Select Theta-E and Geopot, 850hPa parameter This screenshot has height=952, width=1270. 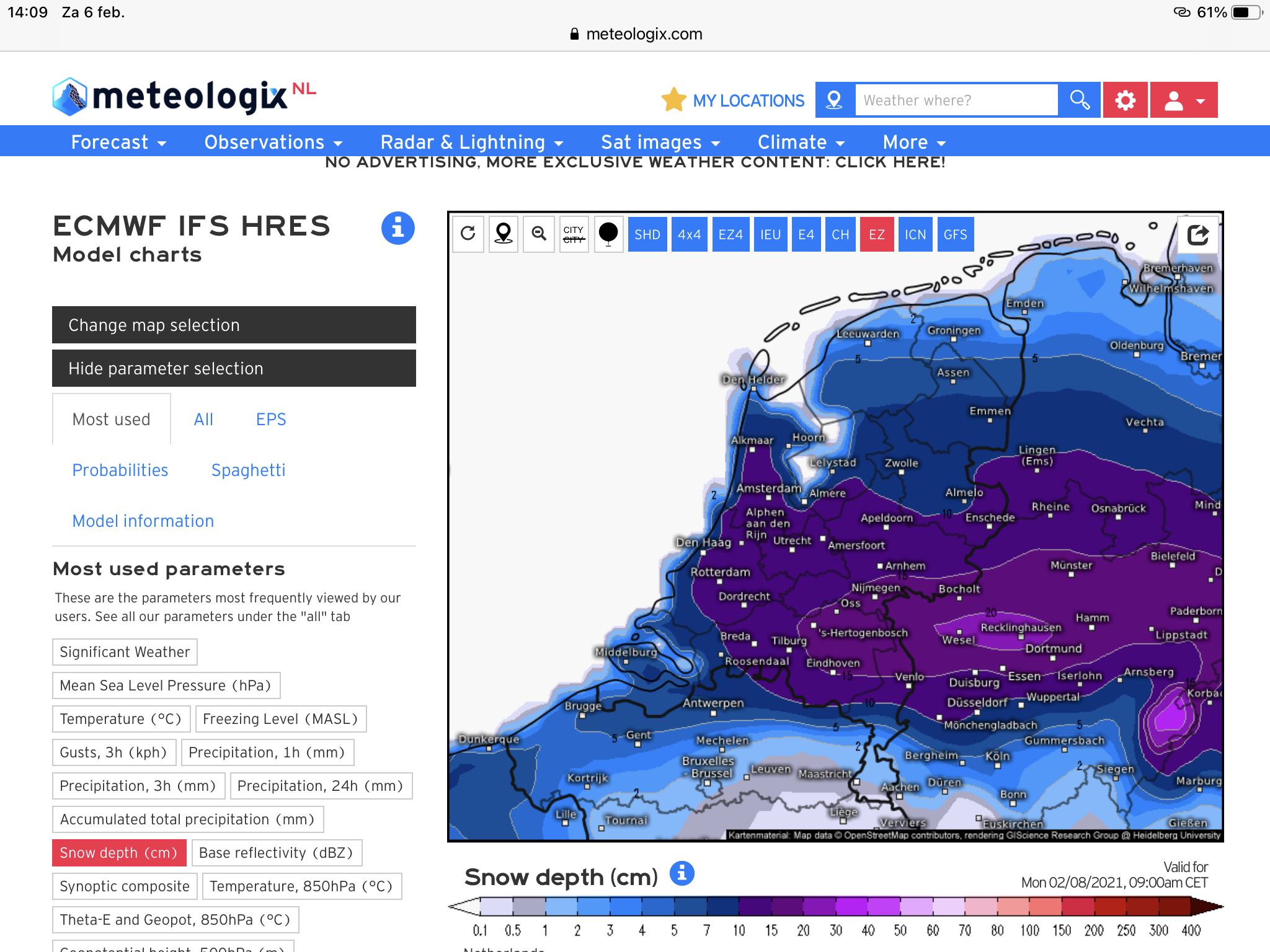tap(175, 920)
